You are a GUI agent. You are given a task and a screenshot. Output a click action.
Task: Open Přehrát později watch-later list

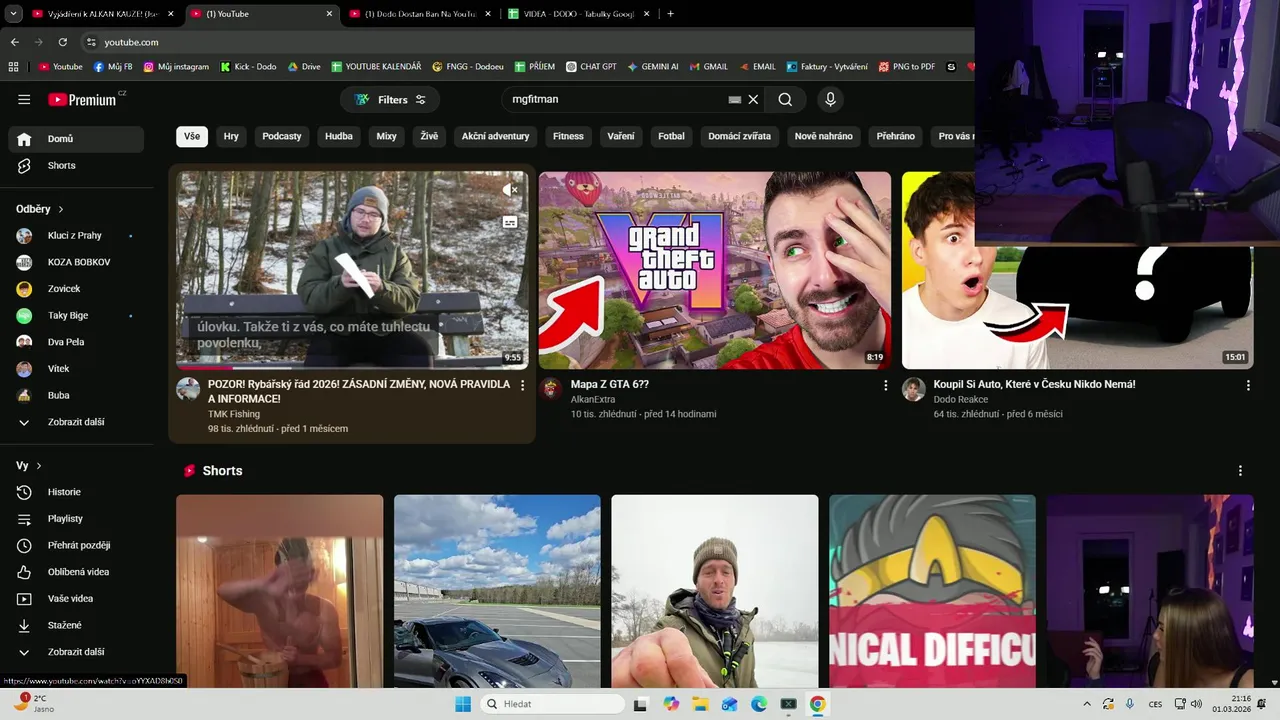pyautogui.click(x=76, y=545)
